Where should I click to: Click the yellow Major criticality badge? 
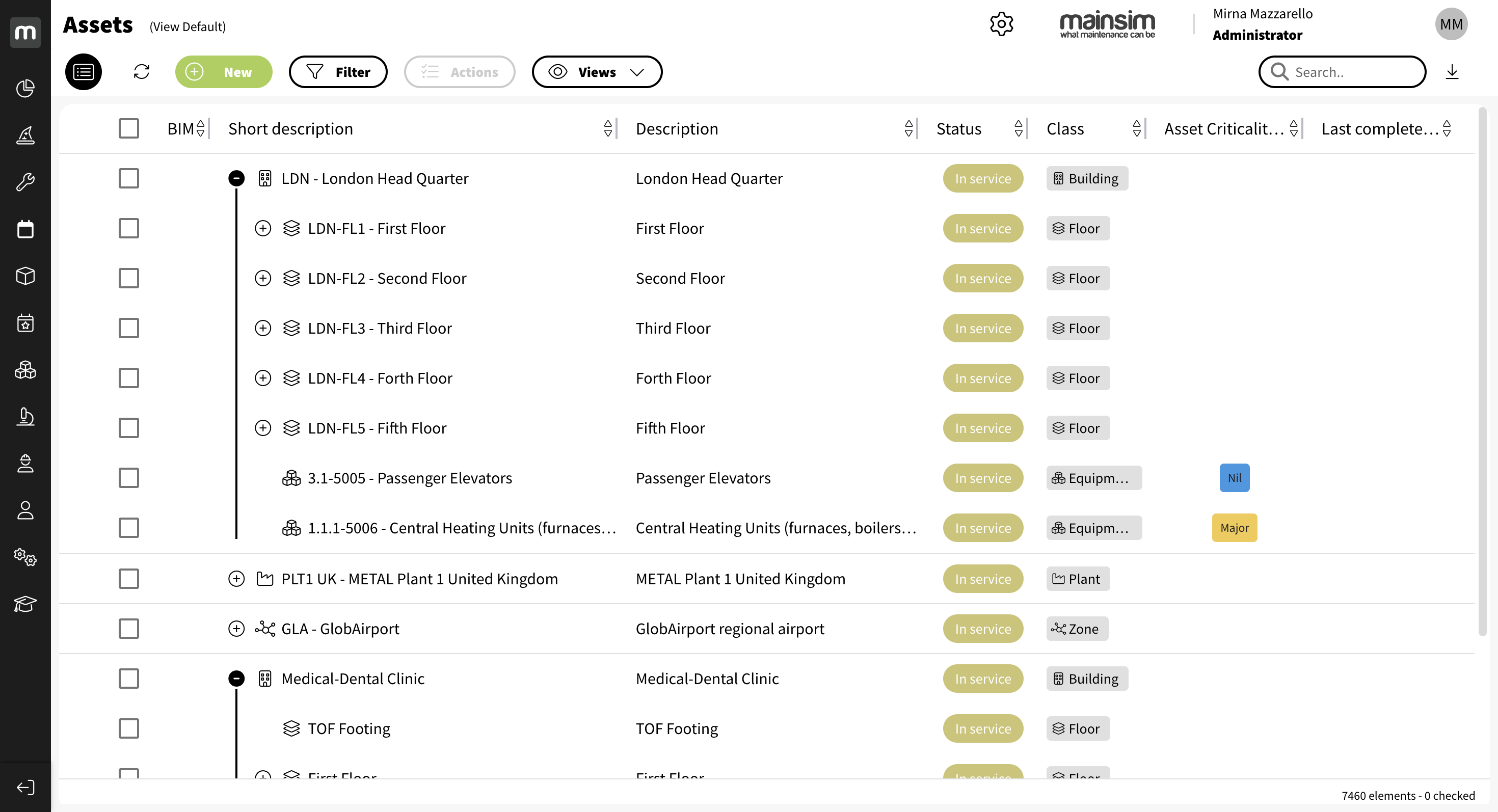pyautogui.click(x=1234, y=528)
